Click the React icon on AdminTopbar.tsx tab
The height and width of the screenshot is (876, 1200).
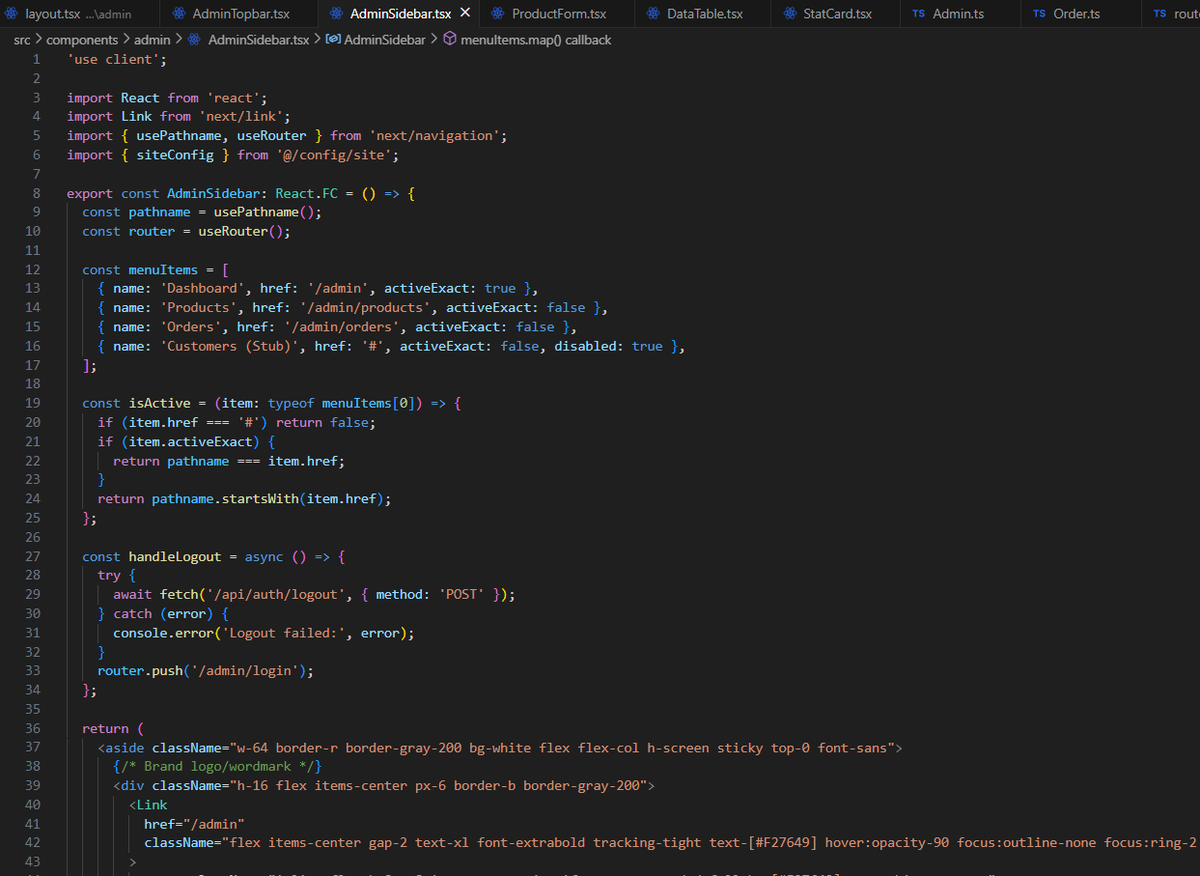click(x=179, y=14)
